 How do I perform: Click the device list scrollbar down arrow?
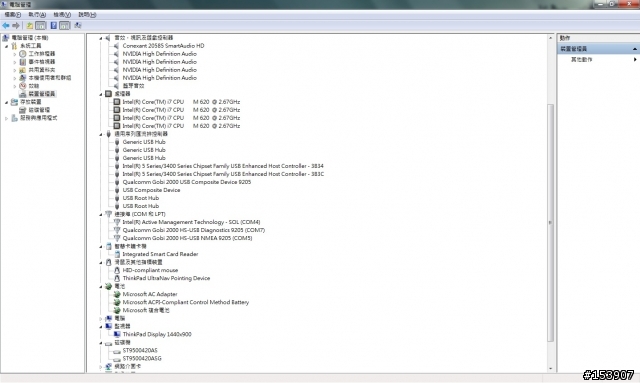pos(550,369)
